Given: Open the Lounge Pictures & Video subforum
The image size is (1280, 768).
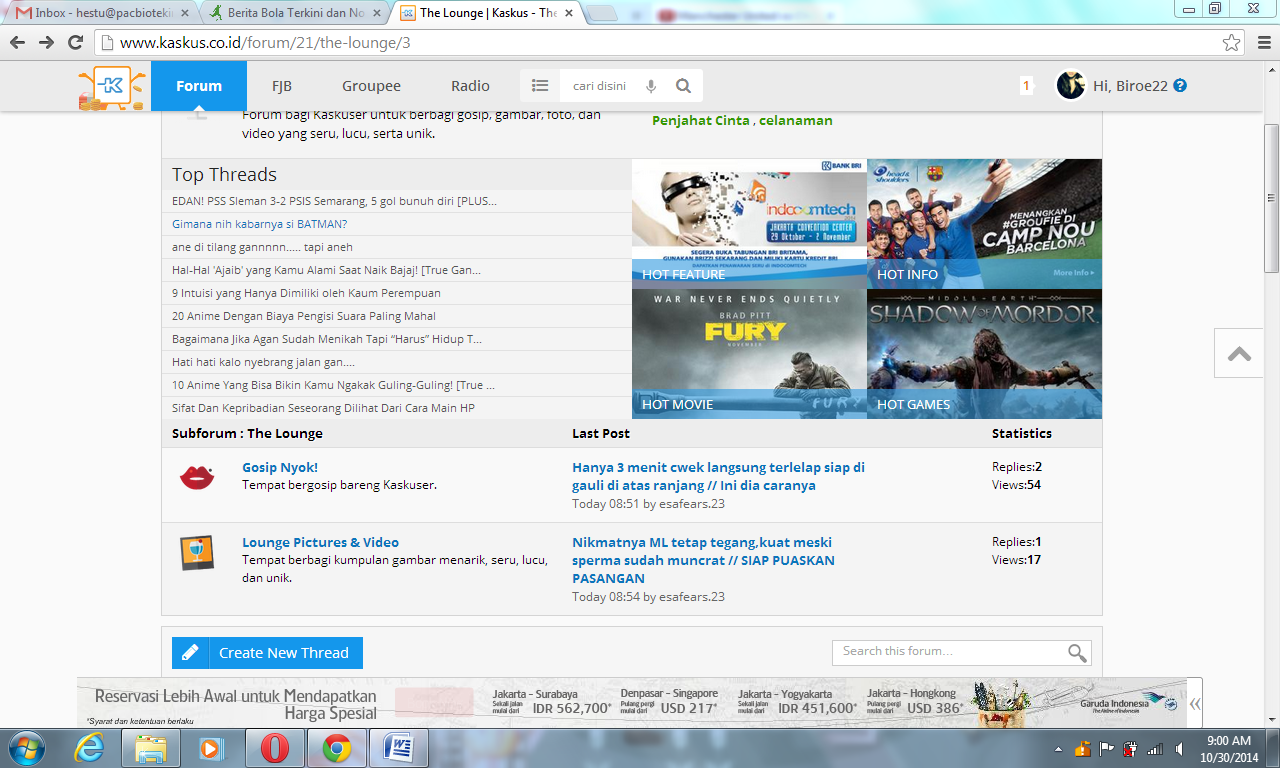Looking at the screenshot, I should [x=320, y=542].
